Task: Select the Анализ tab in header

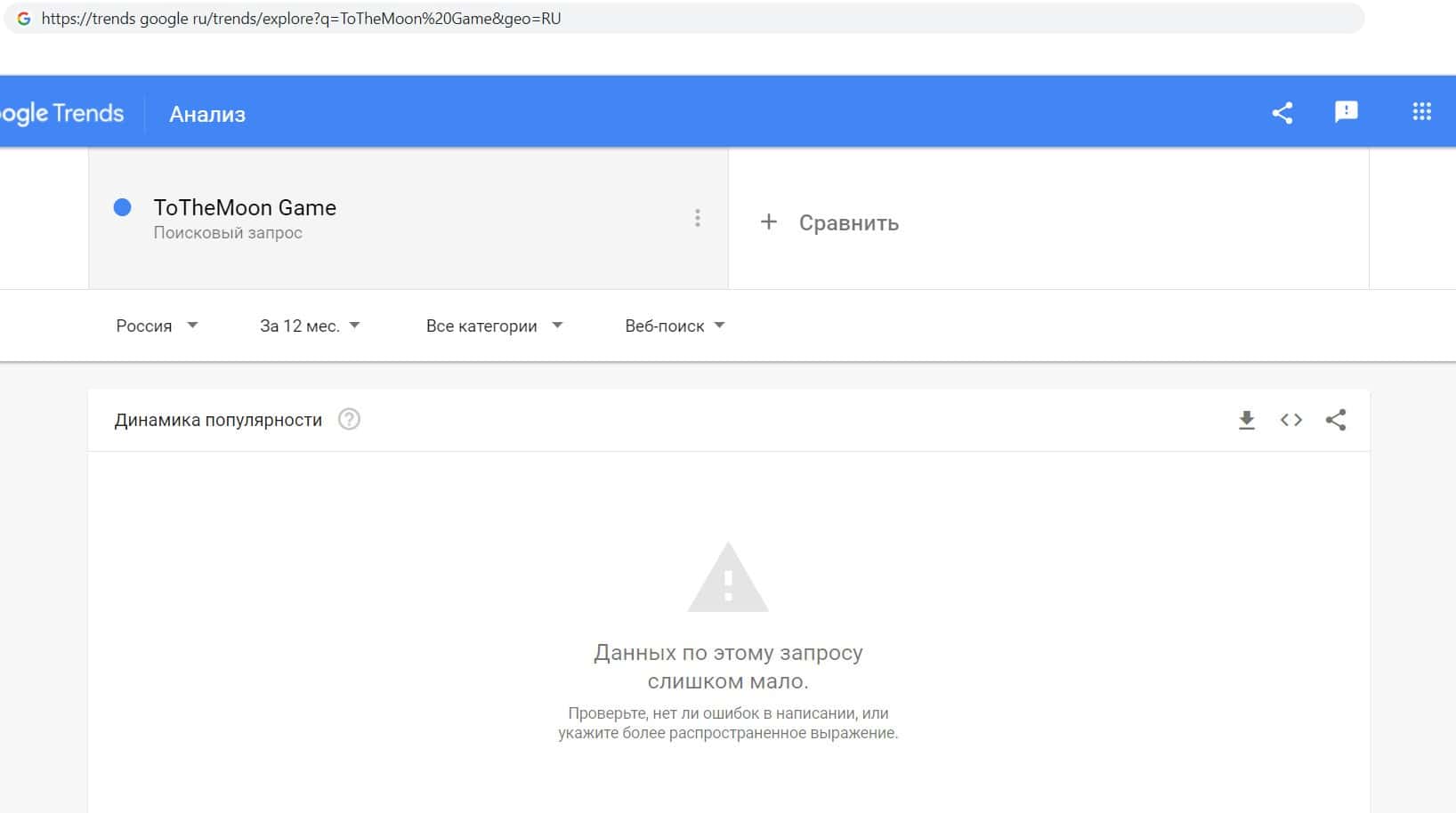Action: click(207, 114)
